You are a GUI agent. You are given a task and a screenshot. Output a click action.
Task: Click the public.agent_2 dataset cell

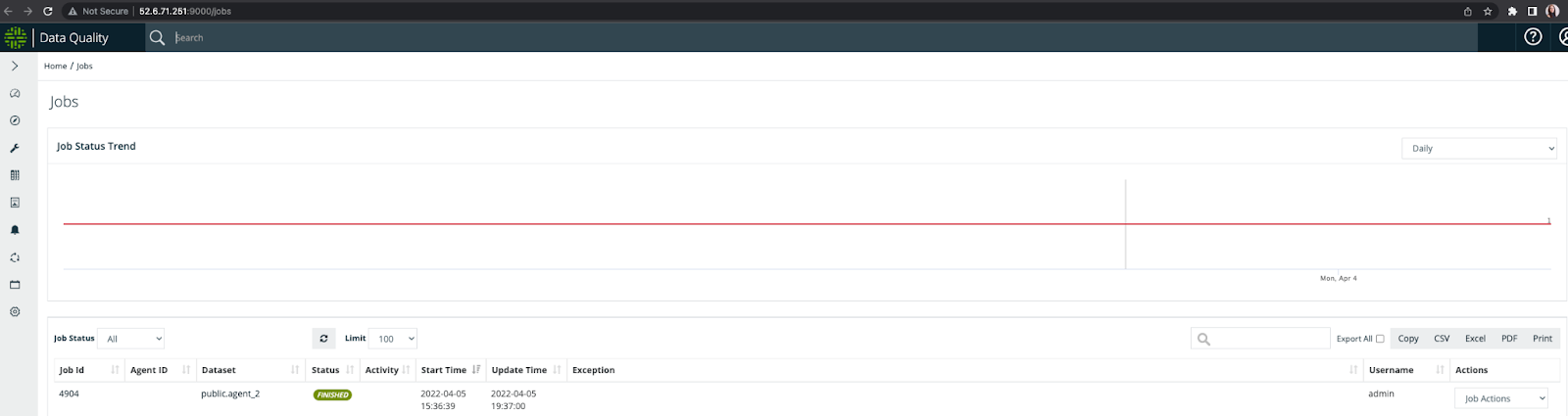(x=230, y=393)
